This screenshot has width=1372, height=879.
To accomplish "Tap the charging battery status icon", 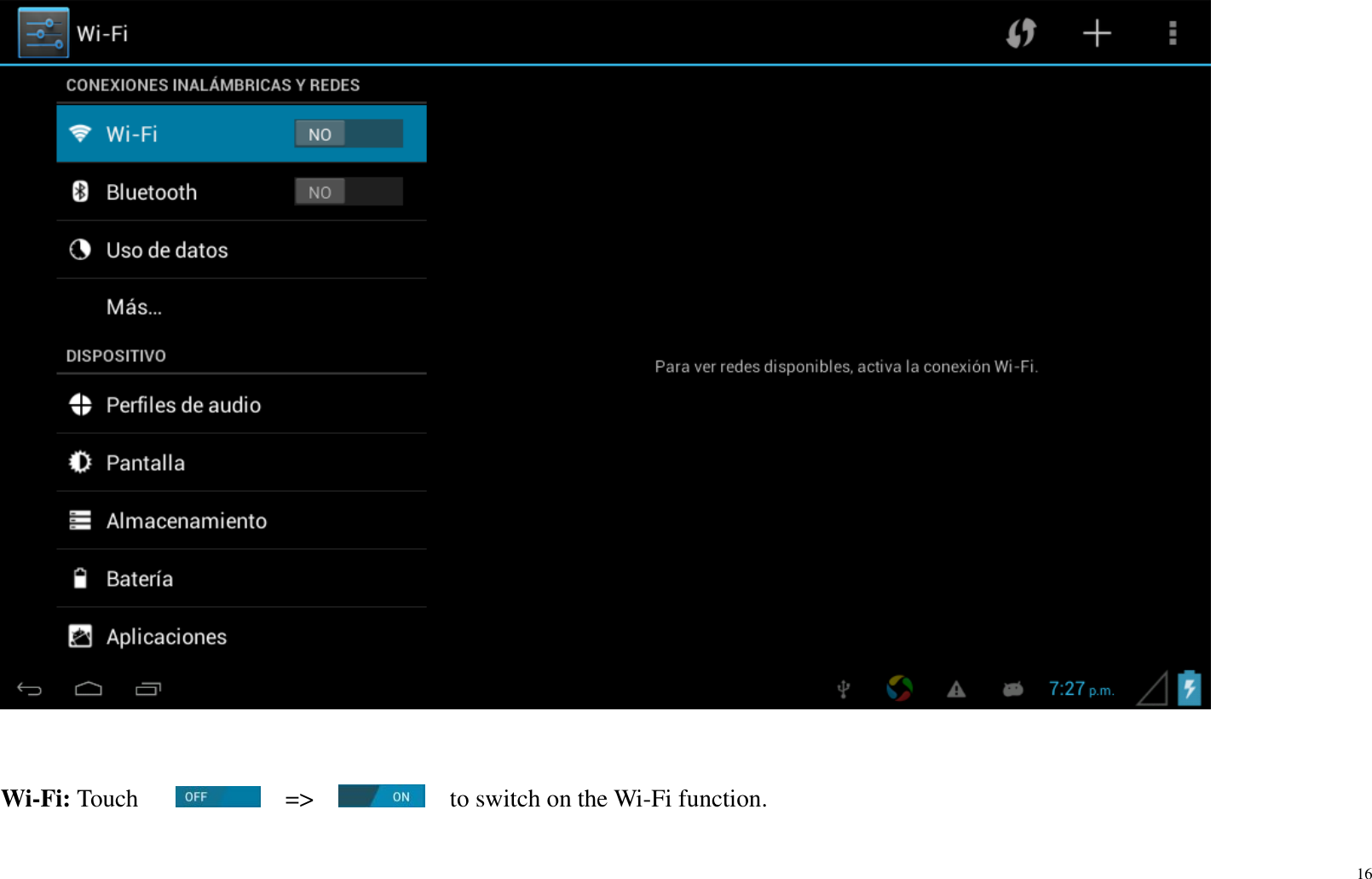I will (1190, 688).
